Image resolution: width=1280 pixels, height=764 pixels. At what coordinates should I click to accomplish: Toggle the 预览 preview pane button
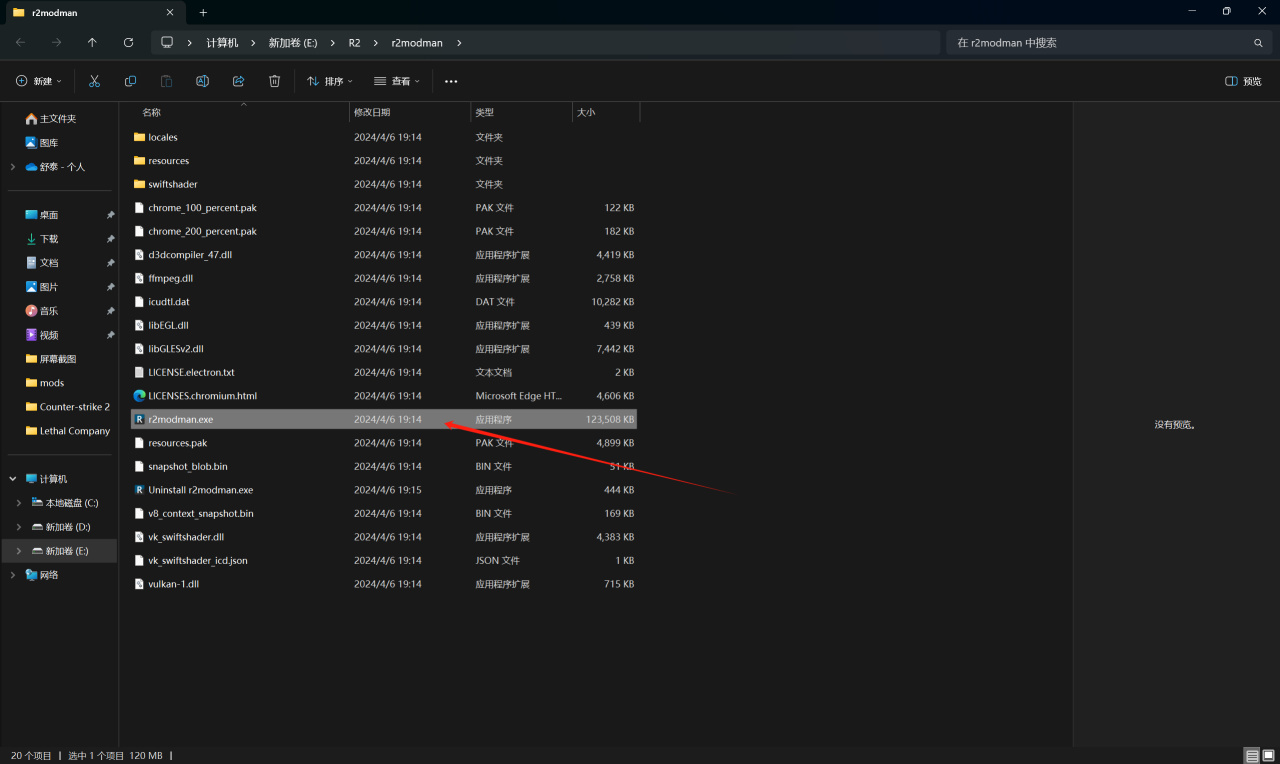click(x=1244, y=81)
